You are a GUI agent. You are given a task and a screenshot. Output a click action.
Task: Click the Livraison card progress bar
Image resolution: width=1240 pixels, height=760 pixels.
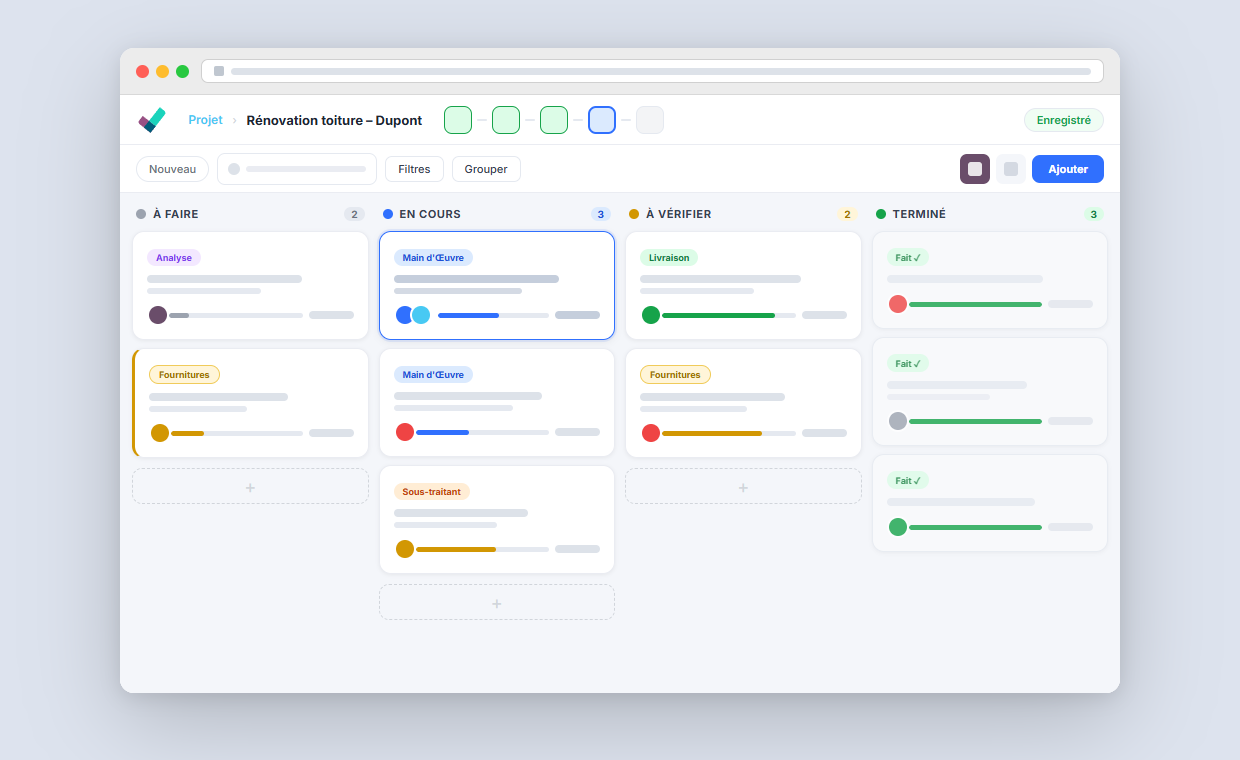[x=729, y=315]
